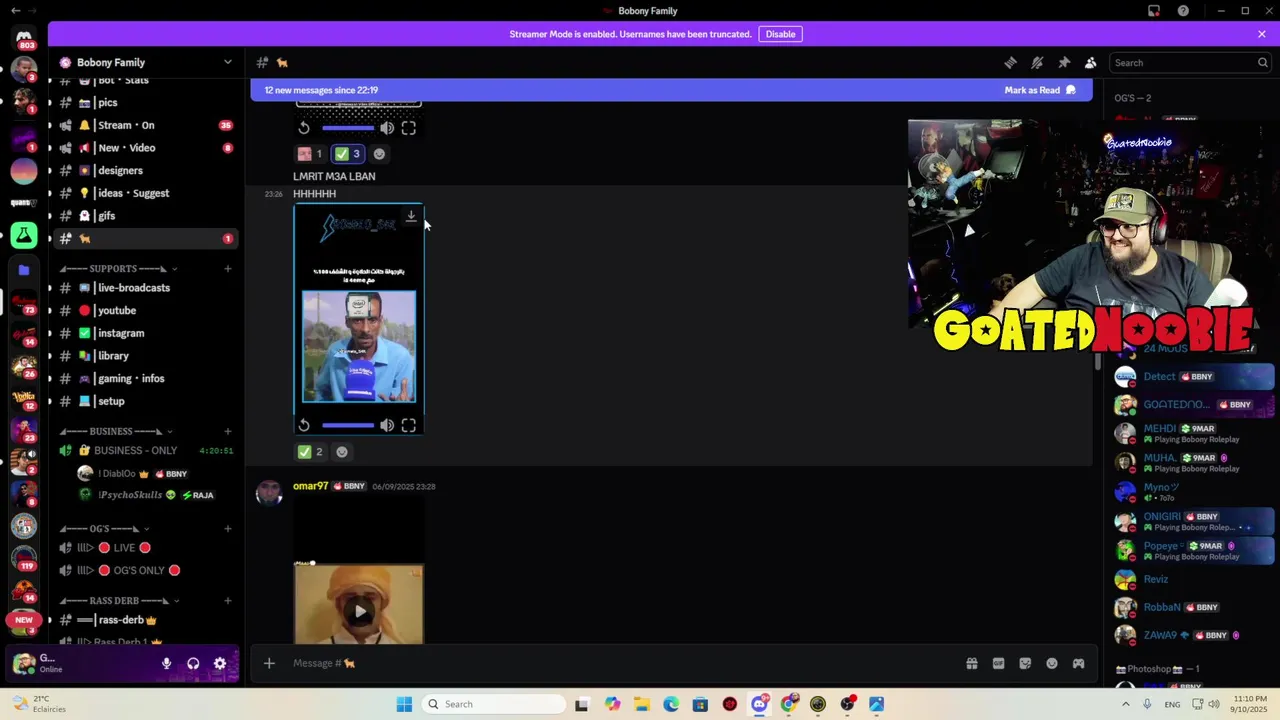Viewport: 1280px width, 720px height.
Task: Add a reaction beside the count 2 check mark
Action: pos(342,452)
